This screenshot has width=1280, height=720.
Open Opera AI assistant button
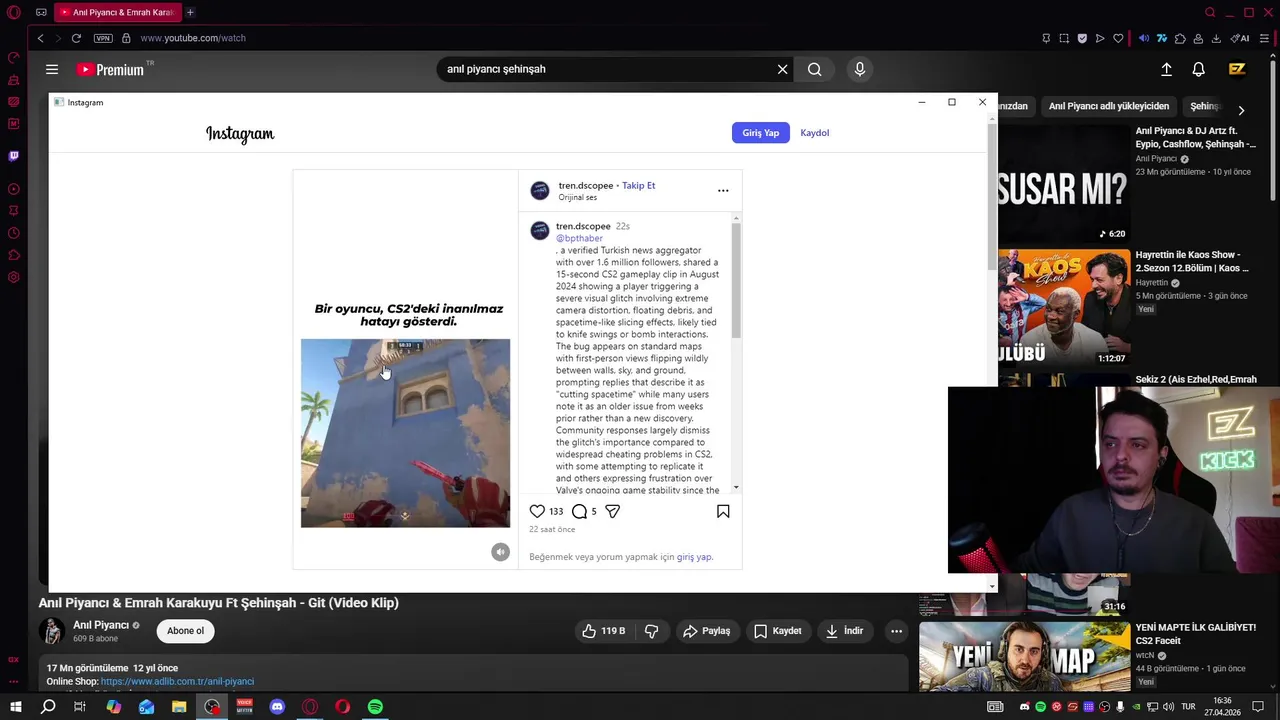[x=1240, y=38]
